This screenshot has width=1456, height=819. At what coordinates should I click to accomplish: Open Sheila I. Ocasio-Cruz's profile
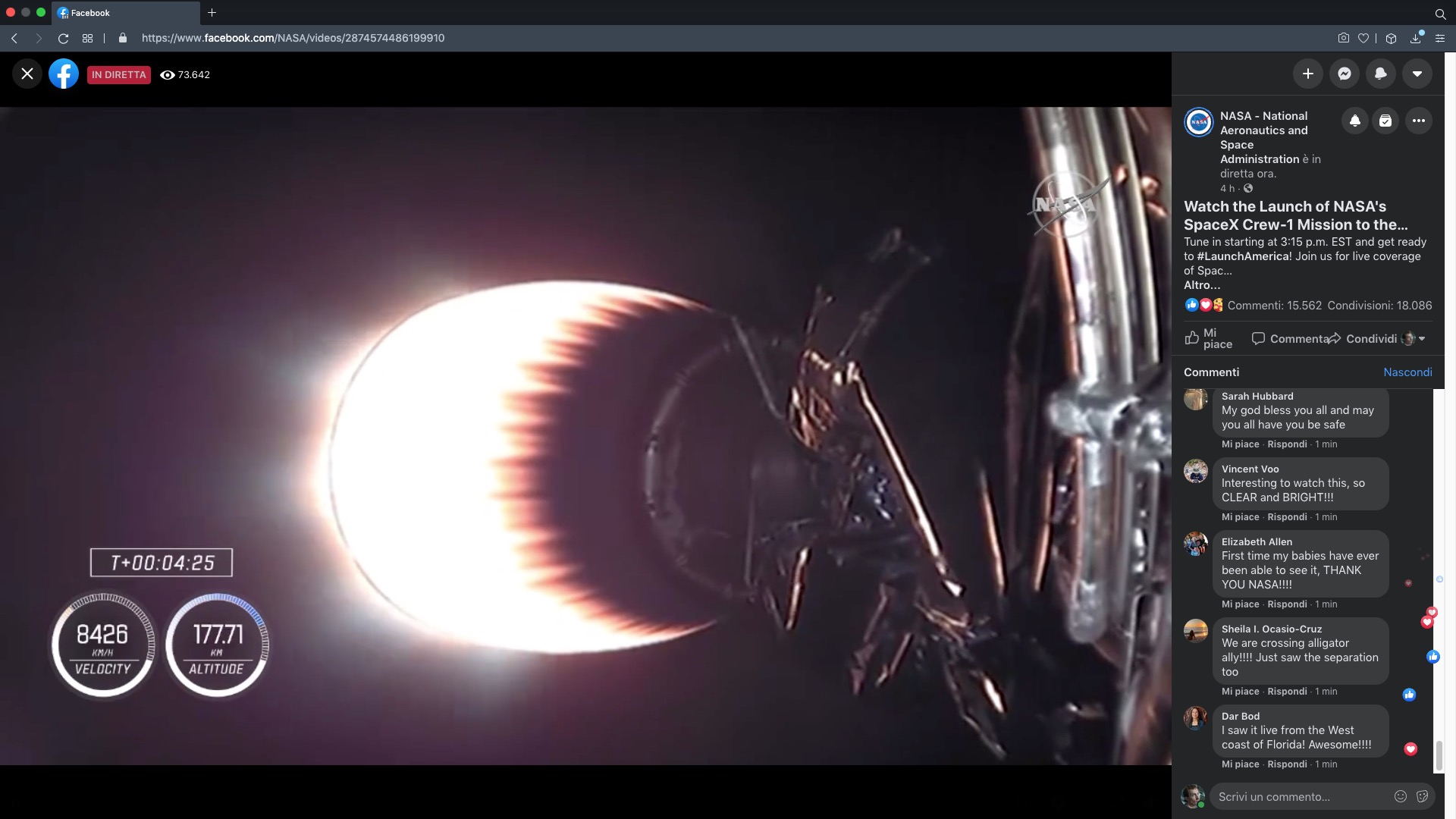pos(1272,629)
